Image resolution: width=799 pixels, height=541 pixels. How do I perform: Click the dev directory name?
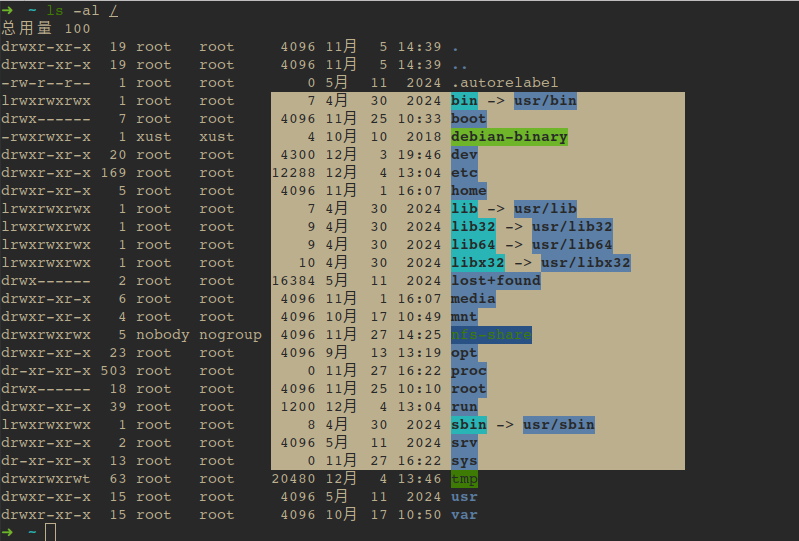[464, 154]
